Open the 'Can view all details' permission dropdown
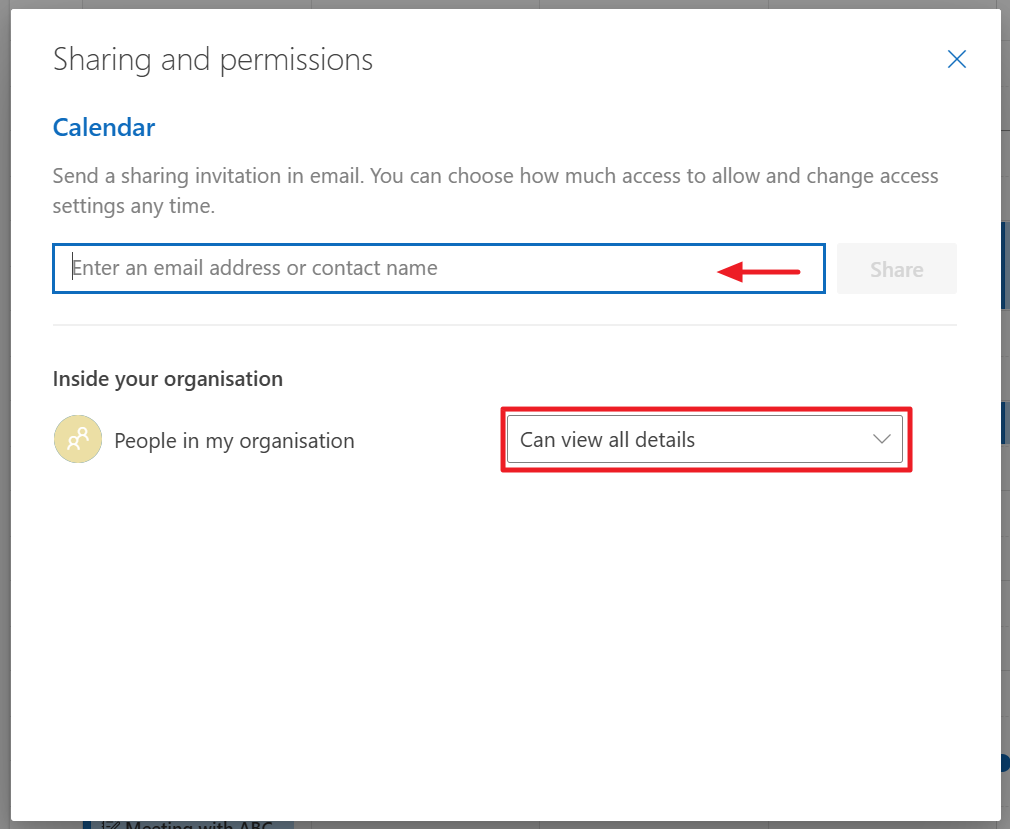The width and height of the screenshot is (1010, 829). click(x=705, y=439)
